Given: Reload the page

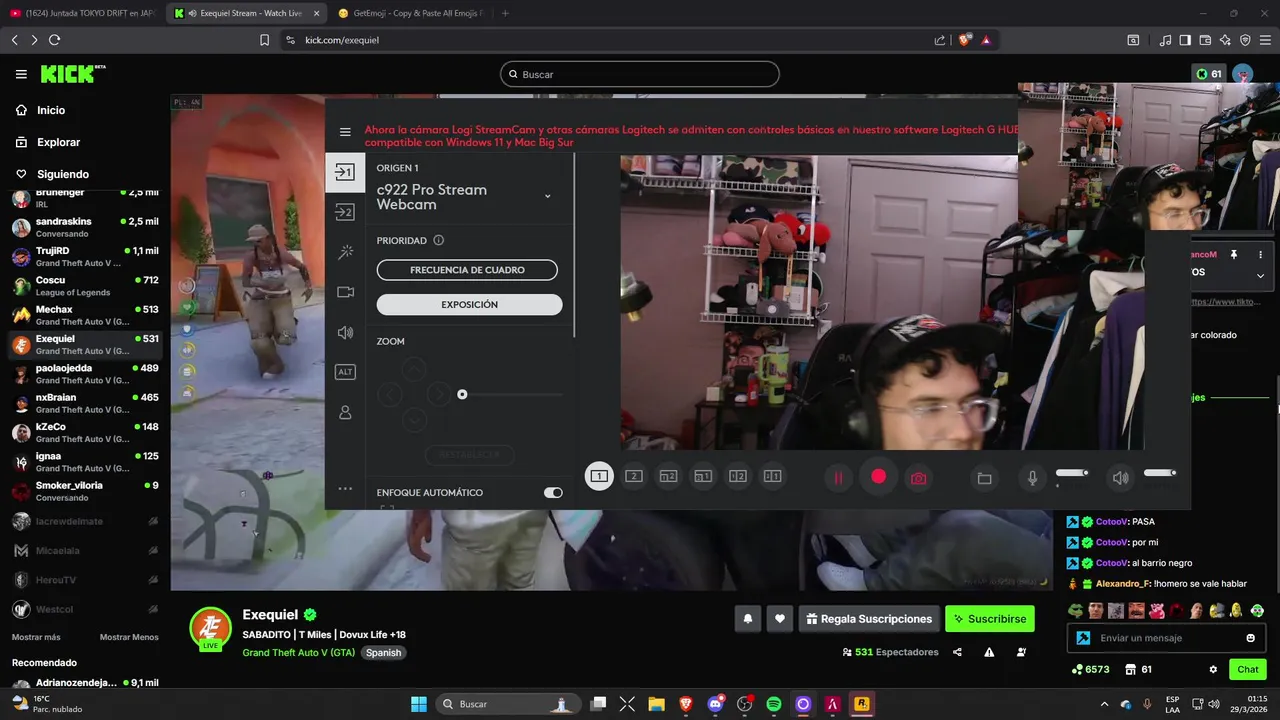Looking at the screenshot, I should (x=54, y=40).
